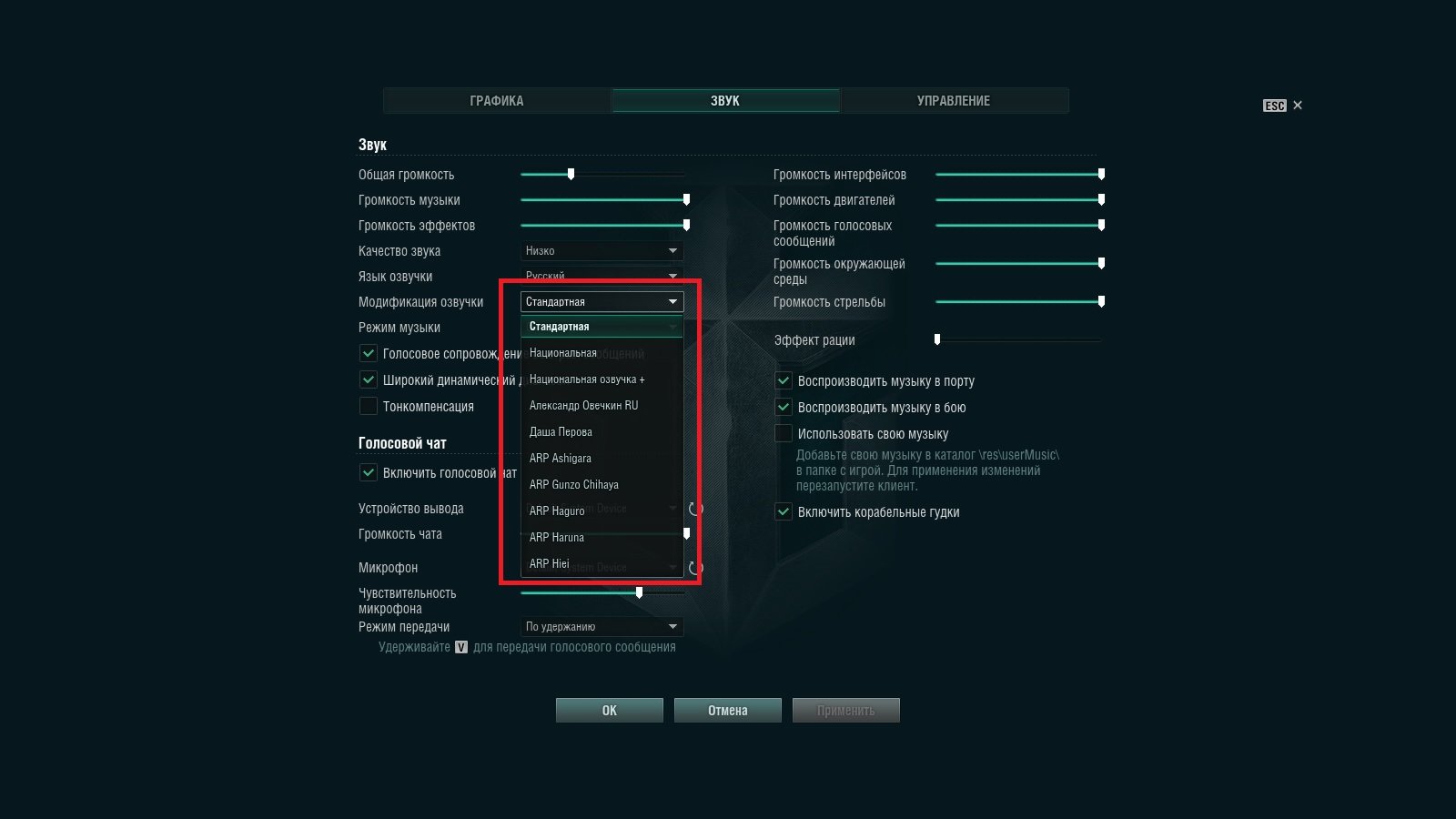Toggle Широкий динамический диапазон checkbox
1456x819 pixels.
click(369, 379)
